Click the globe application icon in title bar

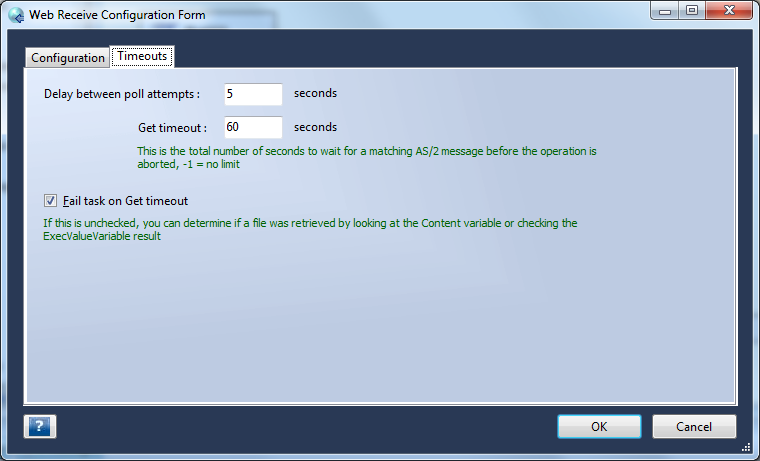[16, 15]
